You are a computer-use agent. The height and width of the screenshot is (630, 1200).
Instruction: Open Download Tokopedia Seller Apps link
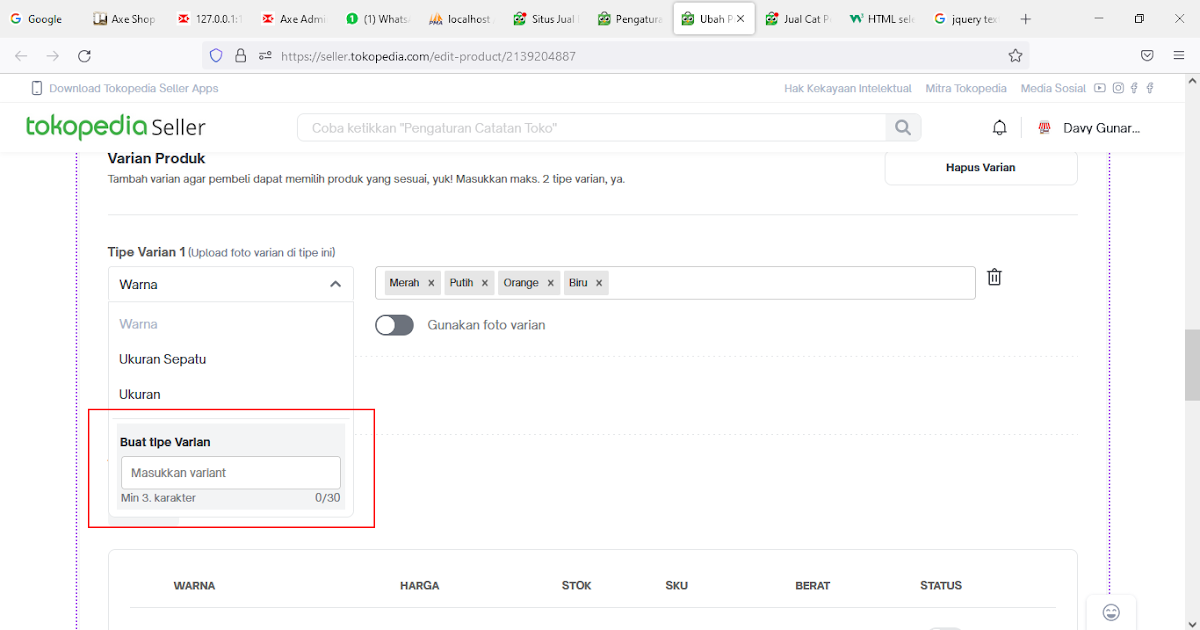pos(133,88)
